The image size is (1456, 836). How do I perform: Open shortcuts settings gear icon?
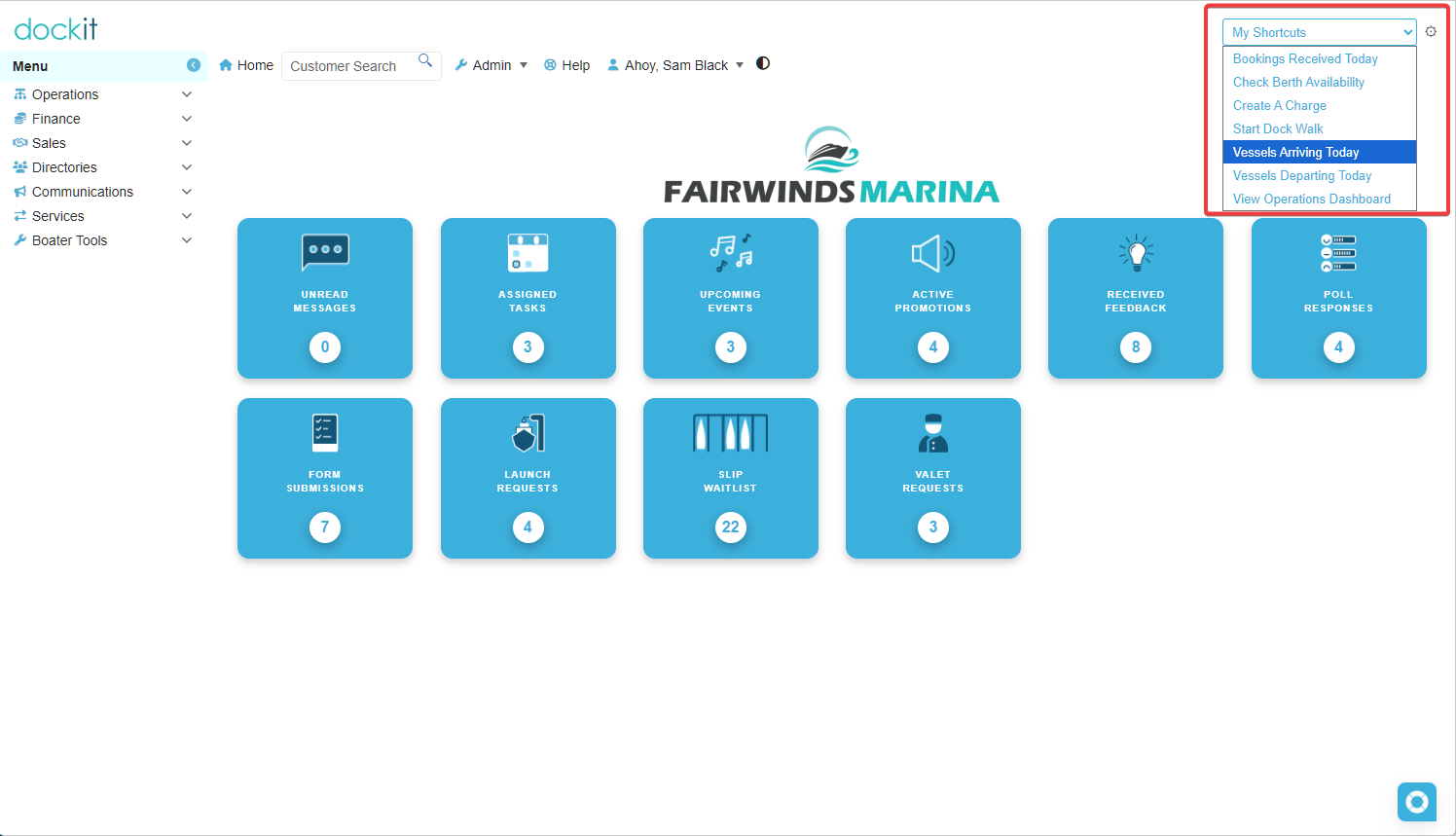click(x=1431, y=31)
